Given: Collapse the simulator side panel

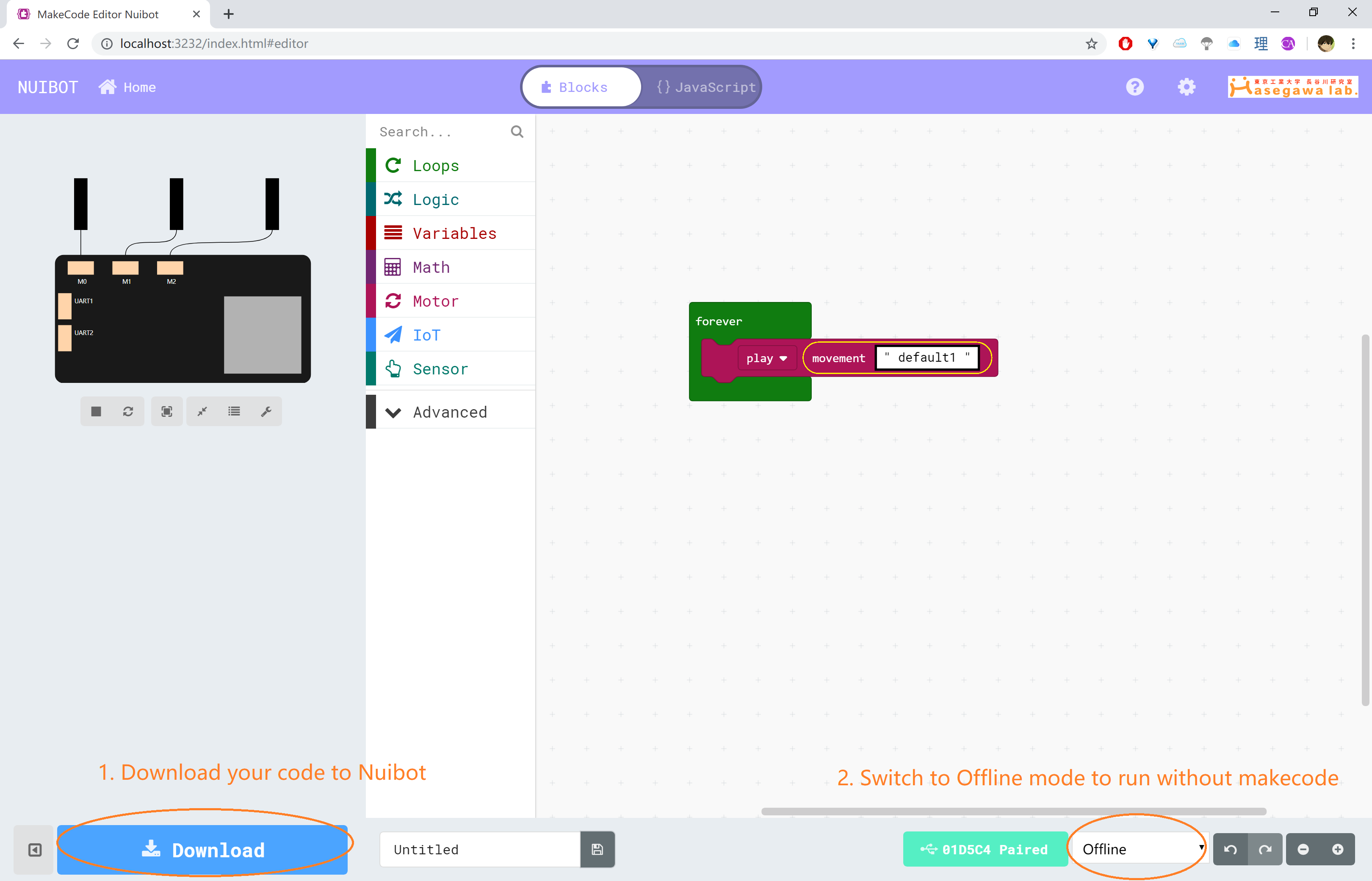Looking at the screenshot, I should tap(34, 850).
